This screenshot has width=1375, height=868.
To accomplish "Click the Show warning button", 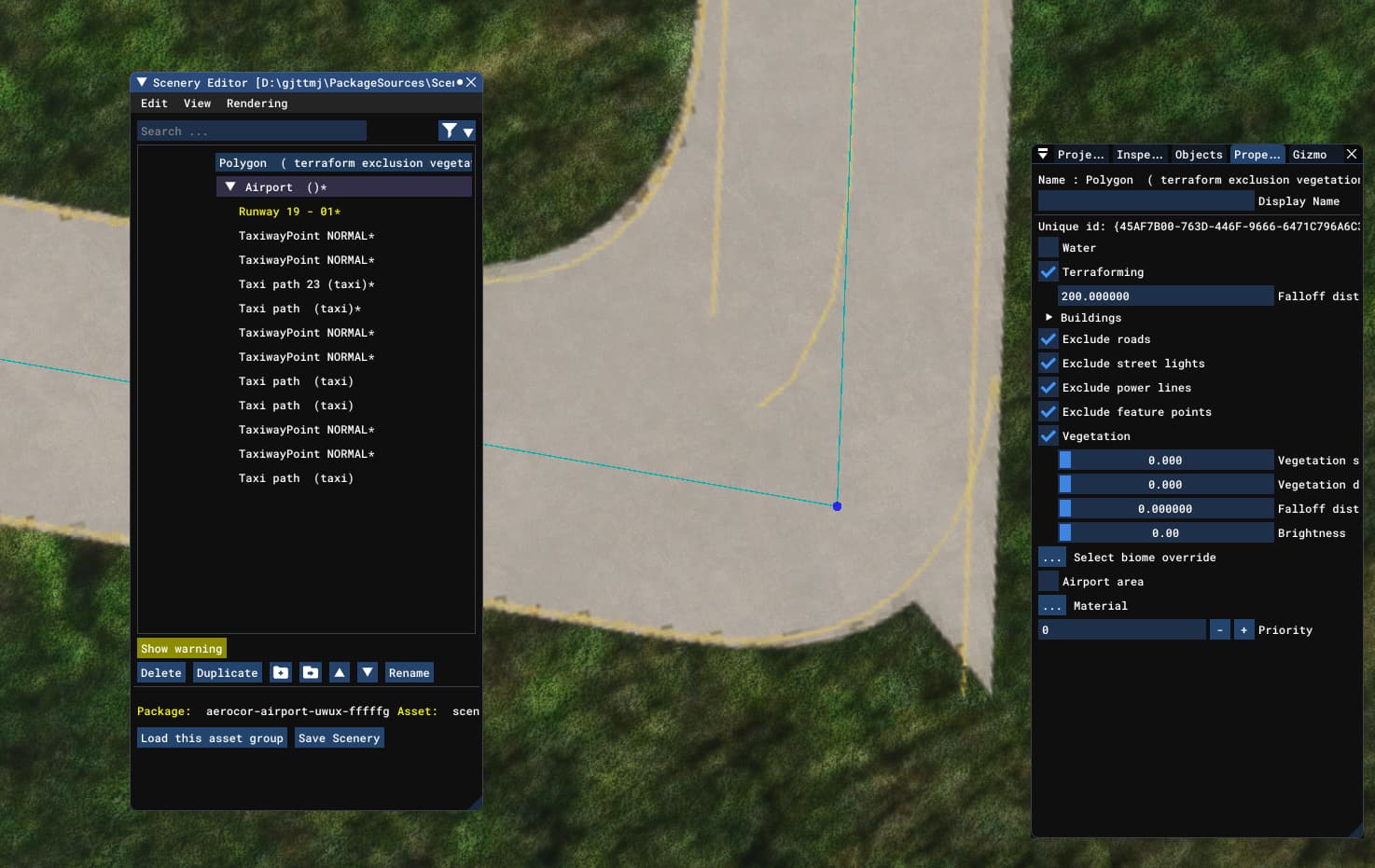I will point(182,649).
